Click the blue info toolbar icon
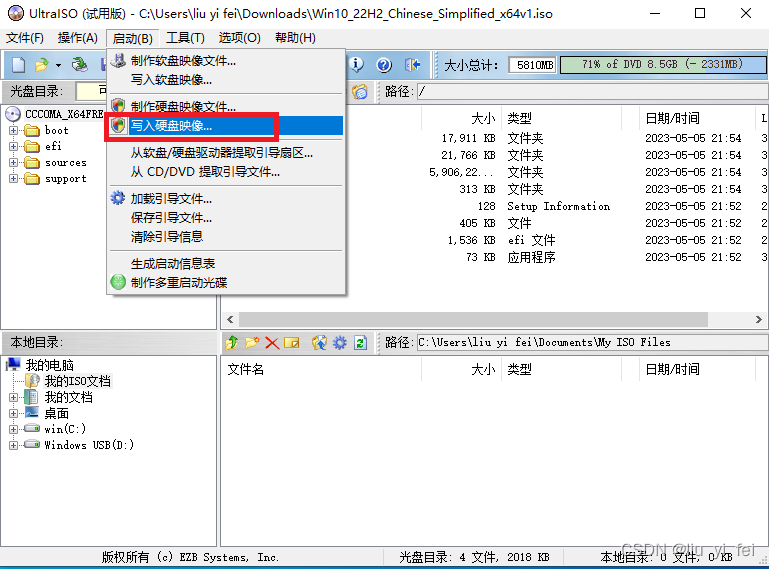Viewport: 769px width, 569px height. pyautogui.click(x=356, y=64)
